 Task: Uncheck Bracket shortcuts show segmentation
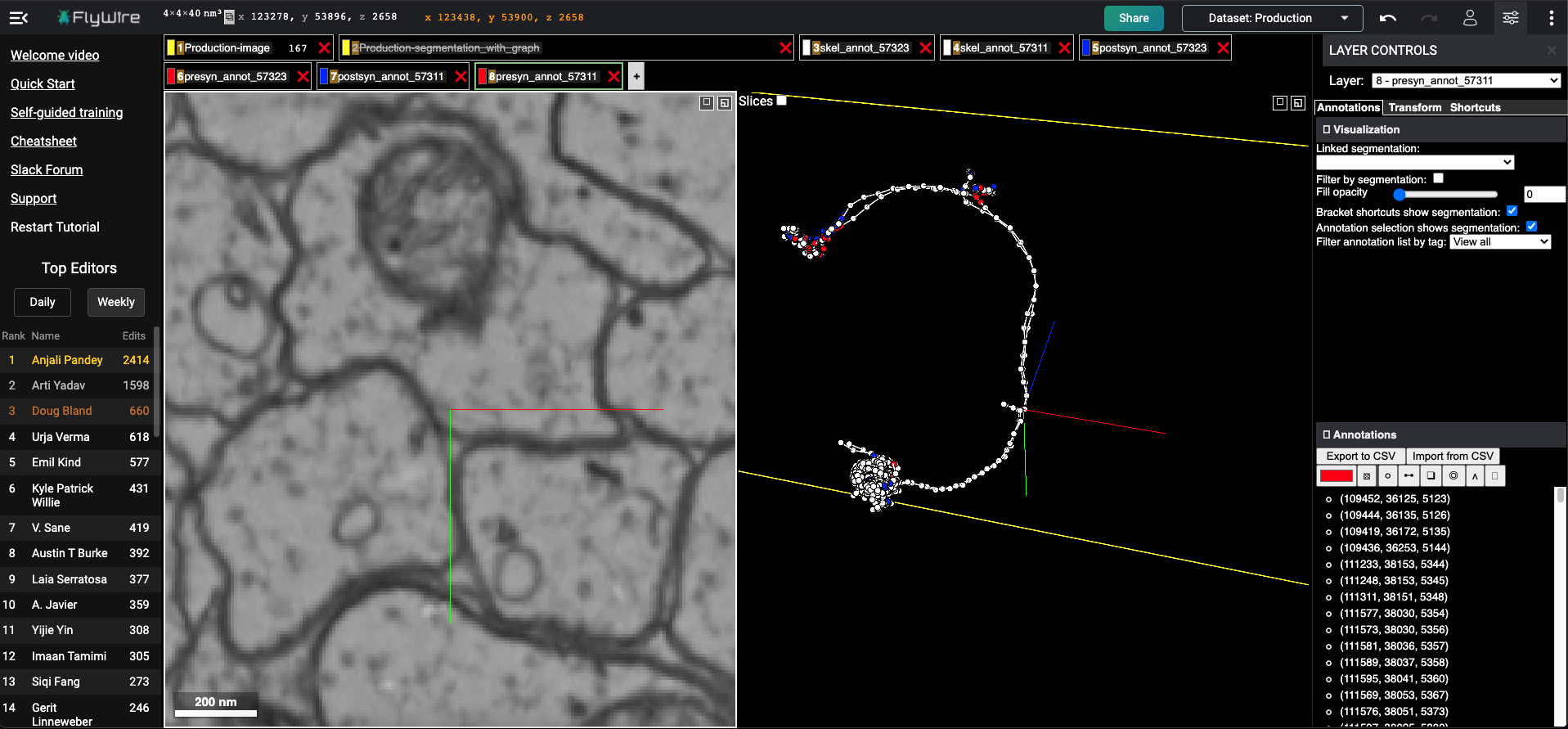[x=1512, y=211]
